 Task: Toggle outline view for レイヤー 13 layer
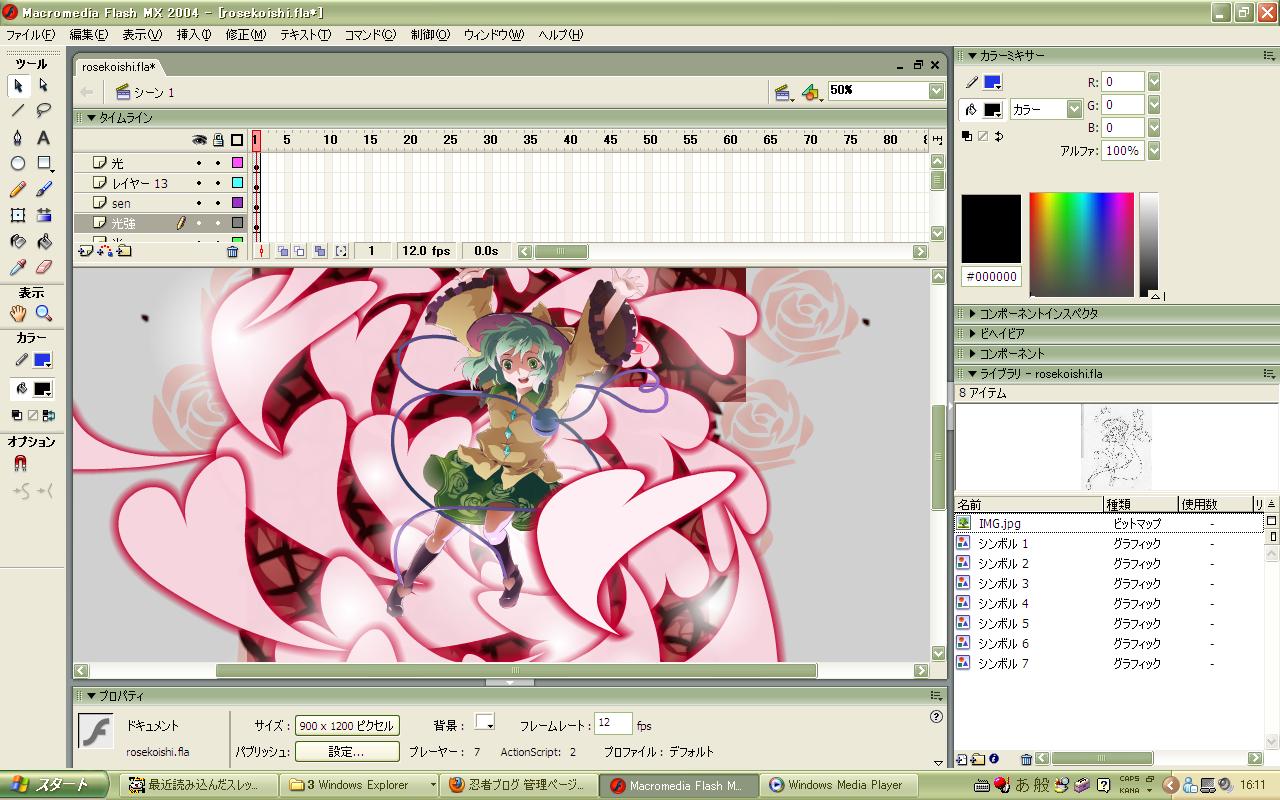tap(237, 183)
